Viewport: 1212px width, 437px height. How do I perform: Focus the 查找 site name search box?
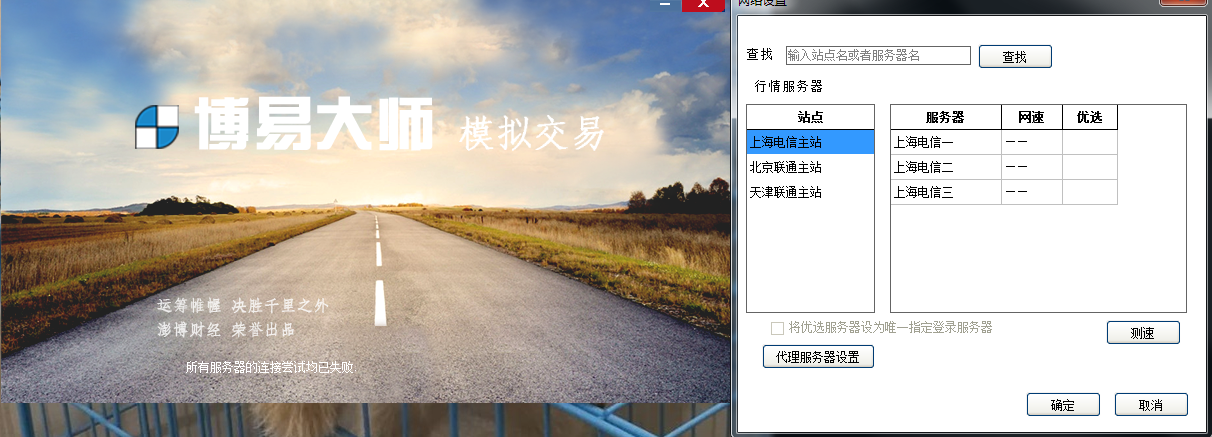coord(877,56)
